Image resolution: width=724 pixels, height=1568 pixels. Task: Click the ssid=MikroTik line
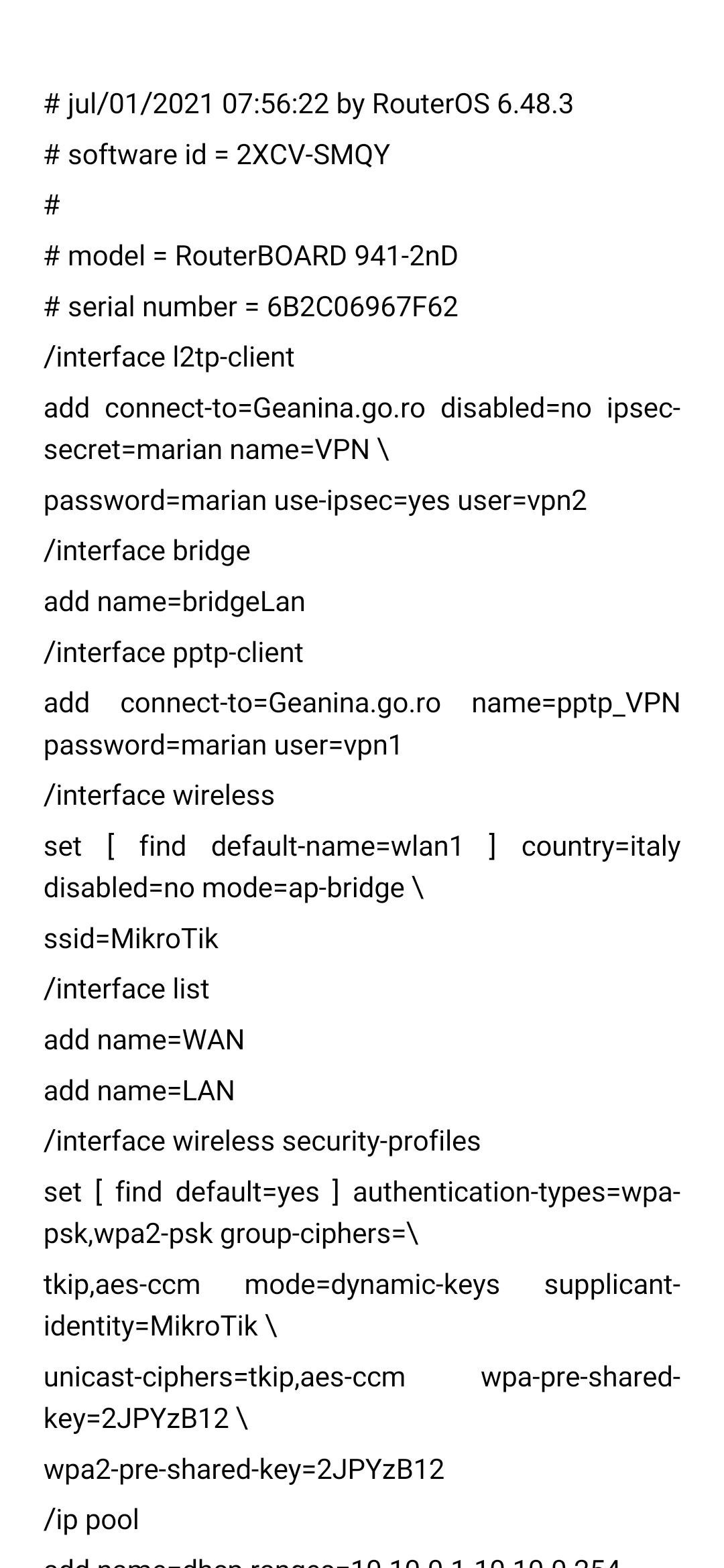(131, 939)
